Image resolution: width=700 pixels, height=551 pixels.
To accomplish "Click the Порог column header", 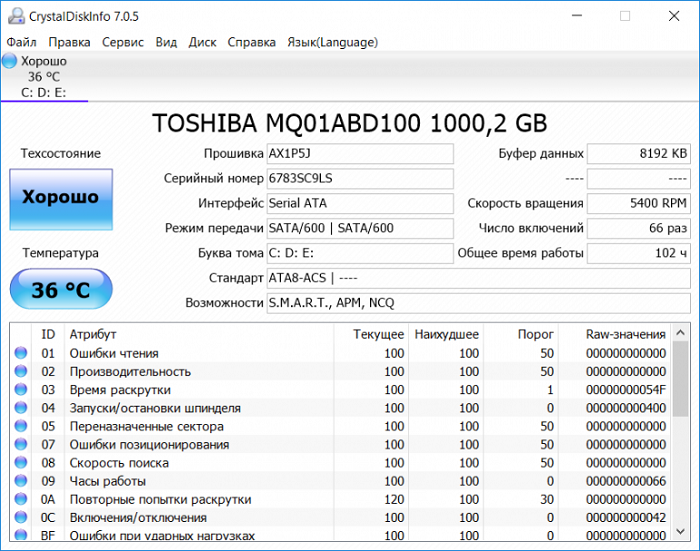I will pos(521,334).
